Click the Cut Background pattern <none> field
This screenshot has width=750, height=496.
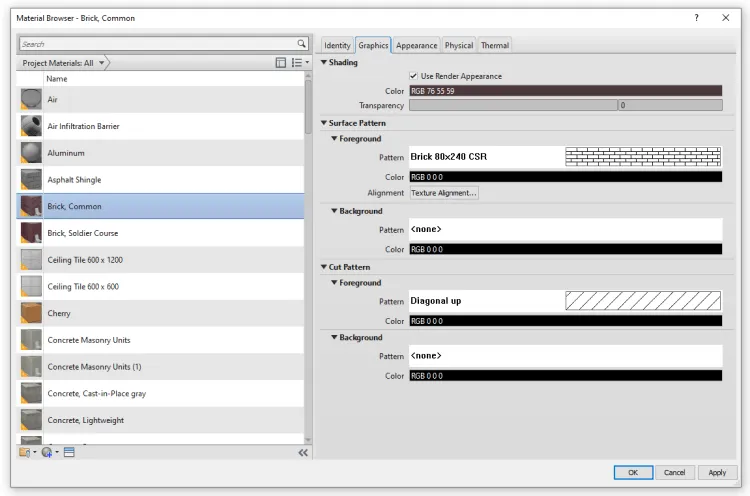coord(565,356)
